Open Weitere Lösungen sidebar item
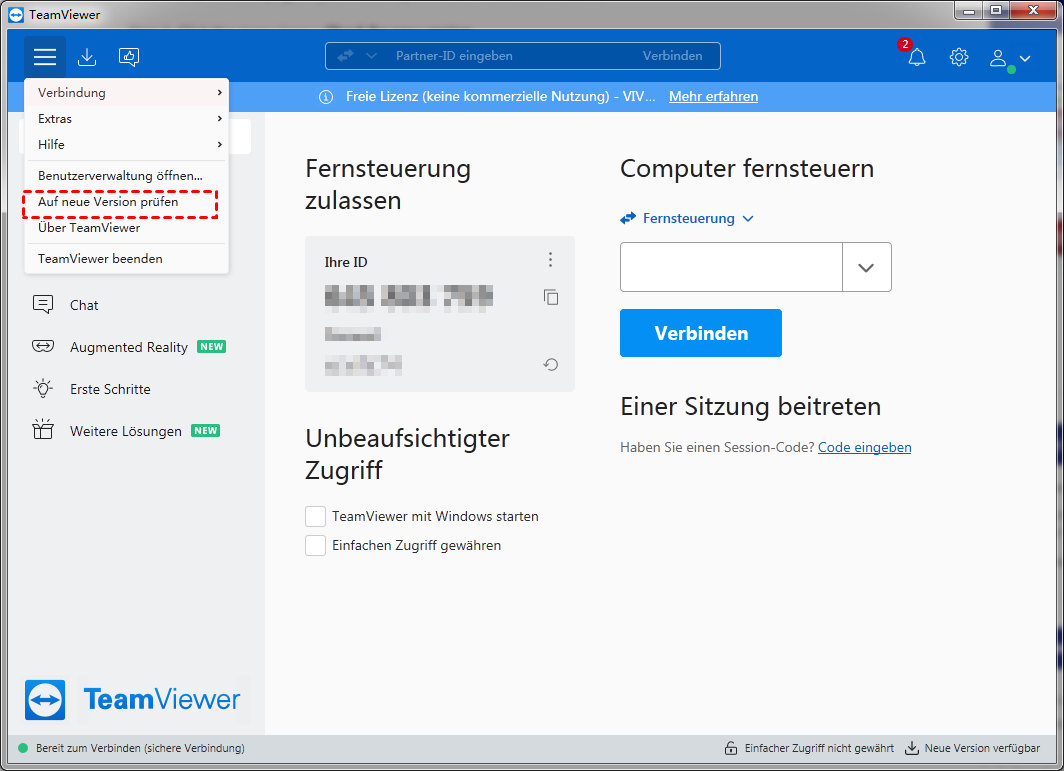1064x771 pixels. click(126, 431)
